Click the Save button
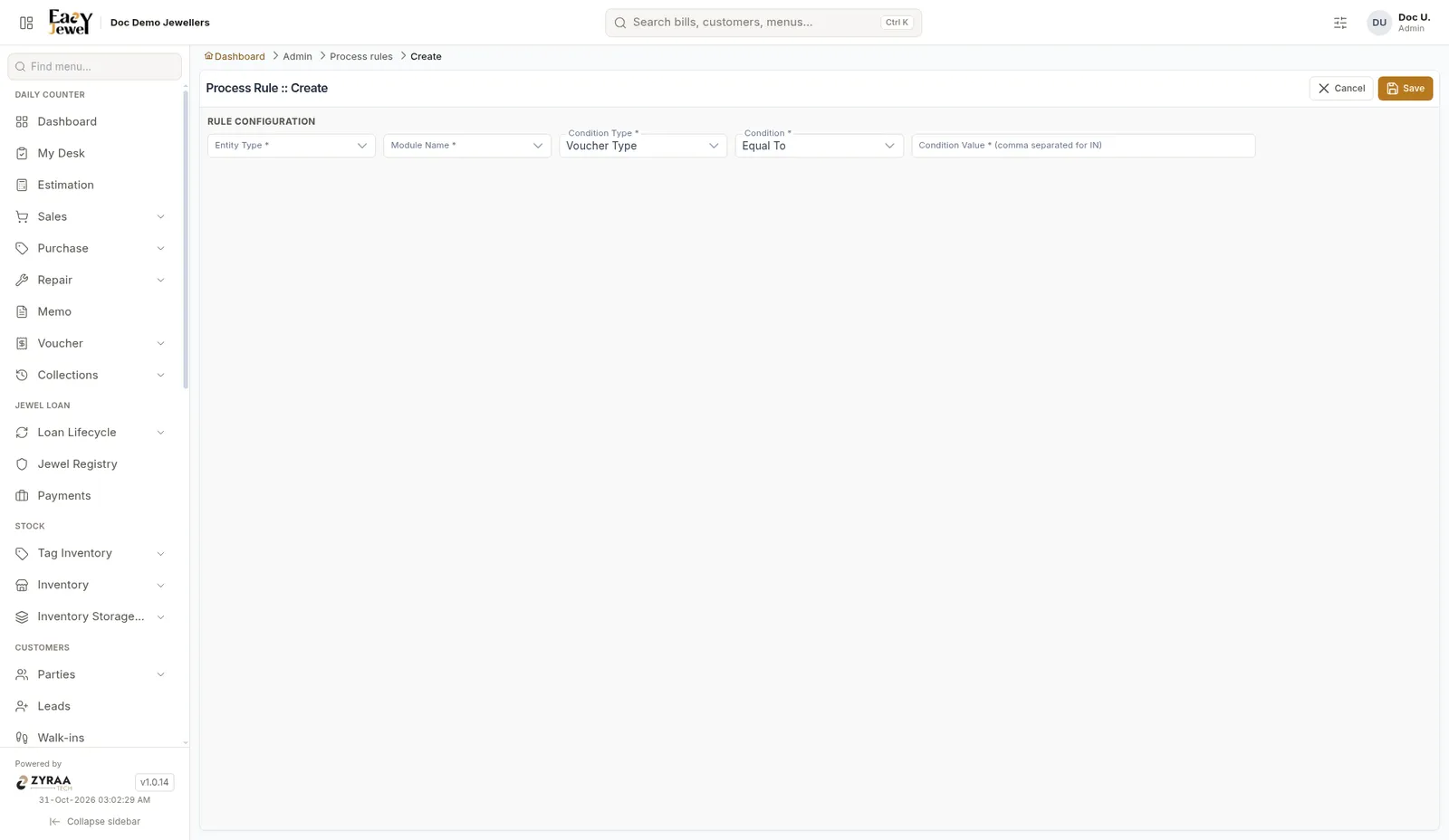 point(1405,89)
